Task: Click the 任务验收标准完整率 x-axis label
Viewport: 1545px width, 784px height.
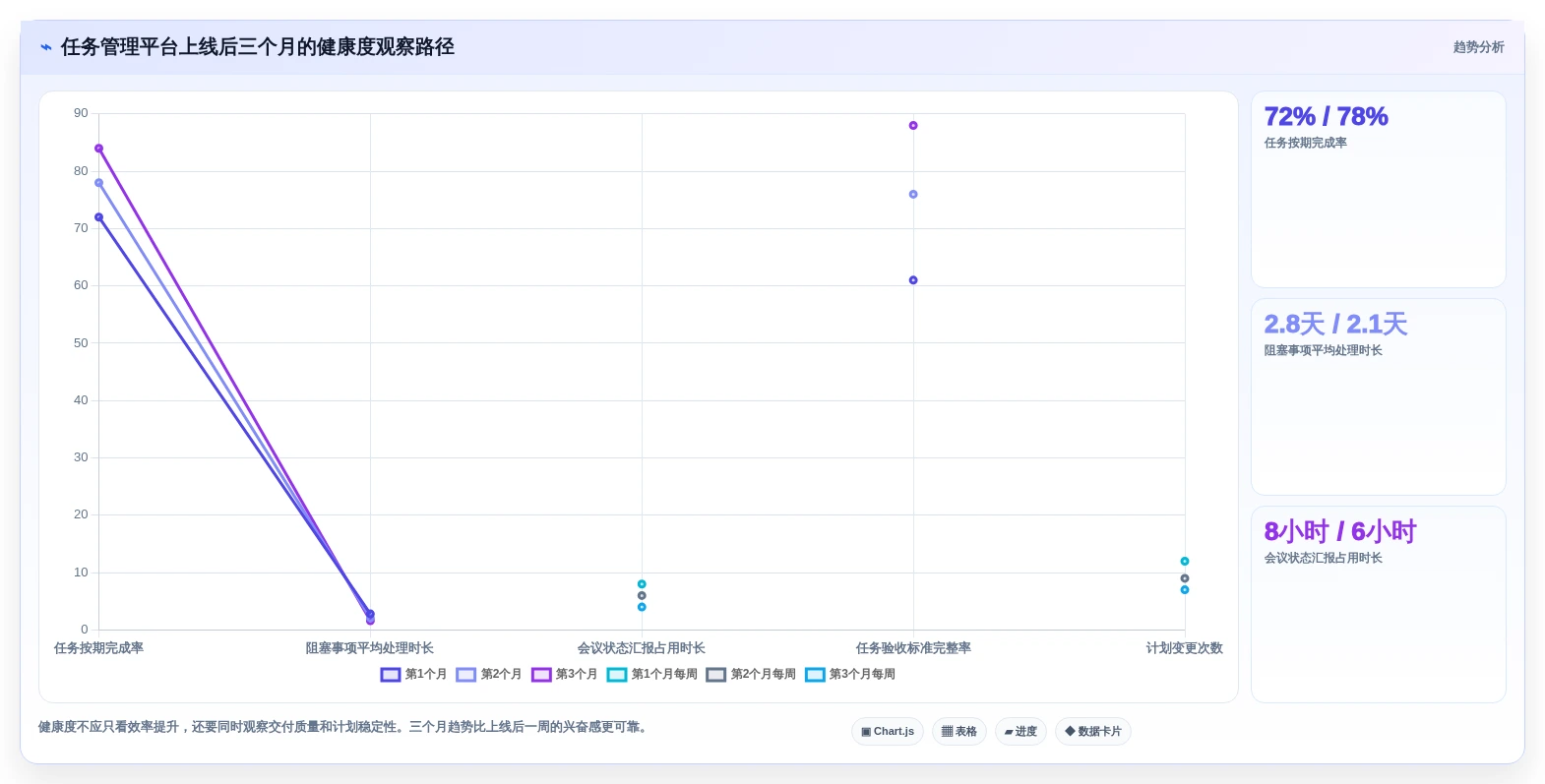Action: click(x=913, y=648)
